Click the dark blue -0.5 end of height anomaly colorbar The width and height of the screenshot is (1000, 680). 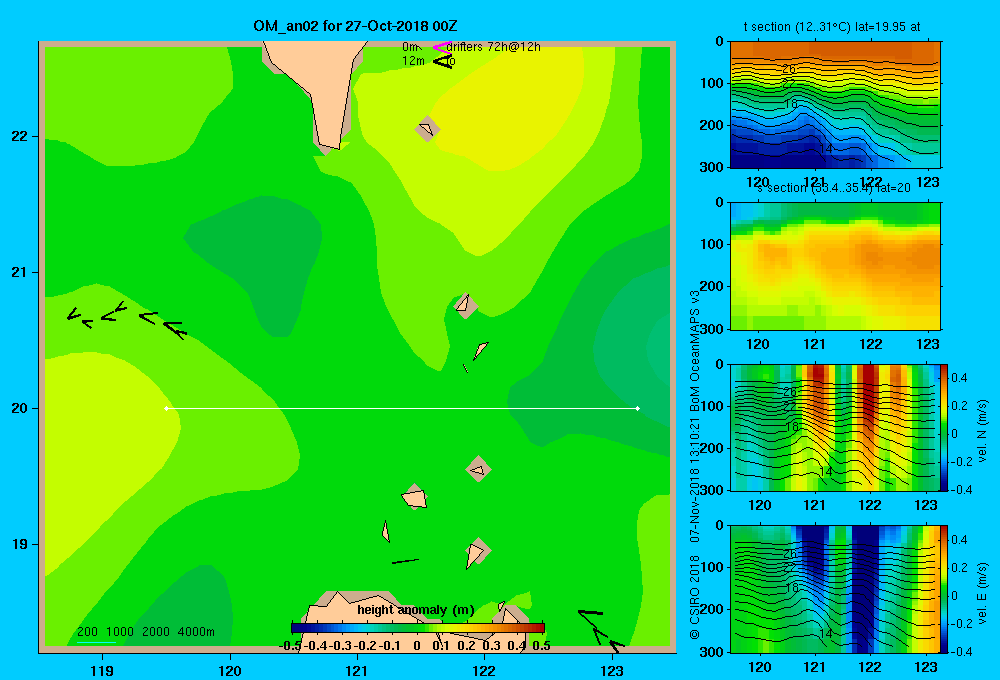pyautogui.click(x=296, y=628)
